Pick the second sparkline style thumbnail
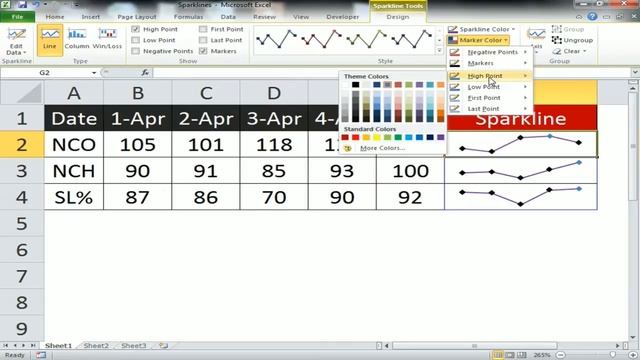The image size is (640, 360). coord(321,39)
